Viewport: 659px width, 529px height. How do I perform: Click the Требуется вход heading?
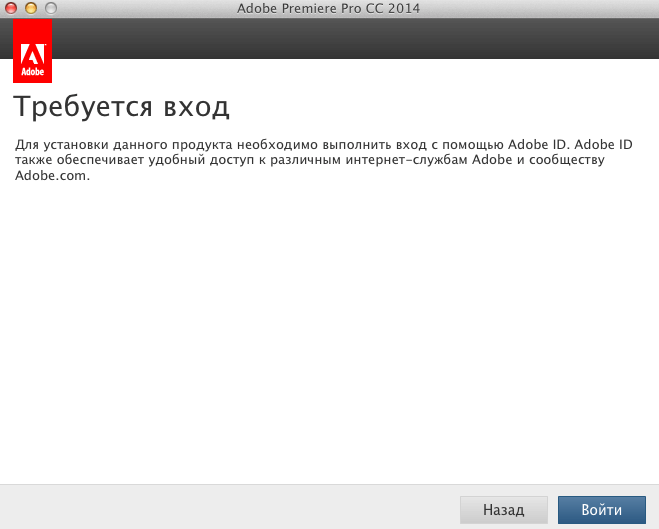pos(121,107)
